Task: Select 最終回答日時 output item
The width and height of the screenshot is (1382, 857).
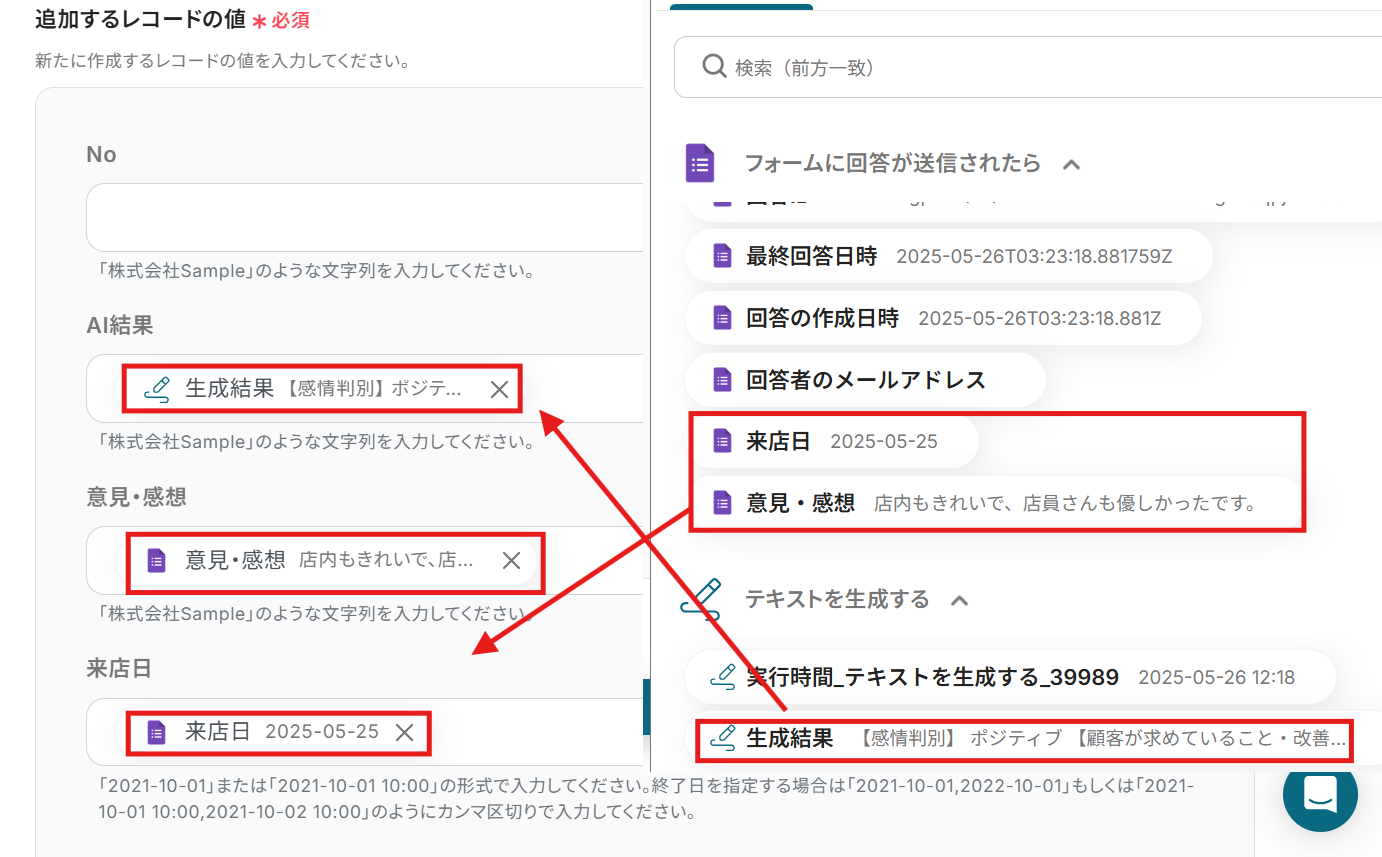Action: pos(949,256)
